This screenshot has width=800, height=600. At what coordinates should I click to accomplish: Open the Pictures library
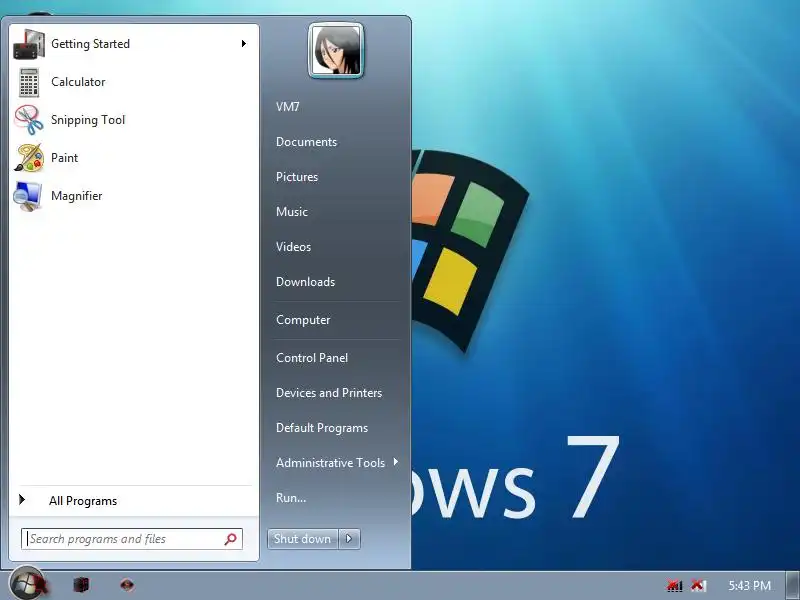[x=337, y=177]
